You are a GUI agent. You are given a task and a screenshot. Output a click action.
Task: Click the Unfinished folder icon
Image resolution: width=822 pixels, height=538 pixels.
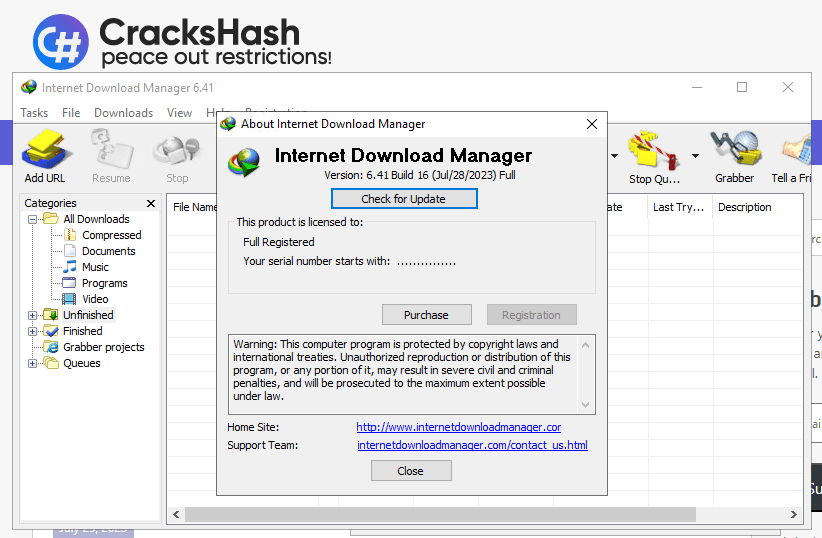tap(51, 315)
